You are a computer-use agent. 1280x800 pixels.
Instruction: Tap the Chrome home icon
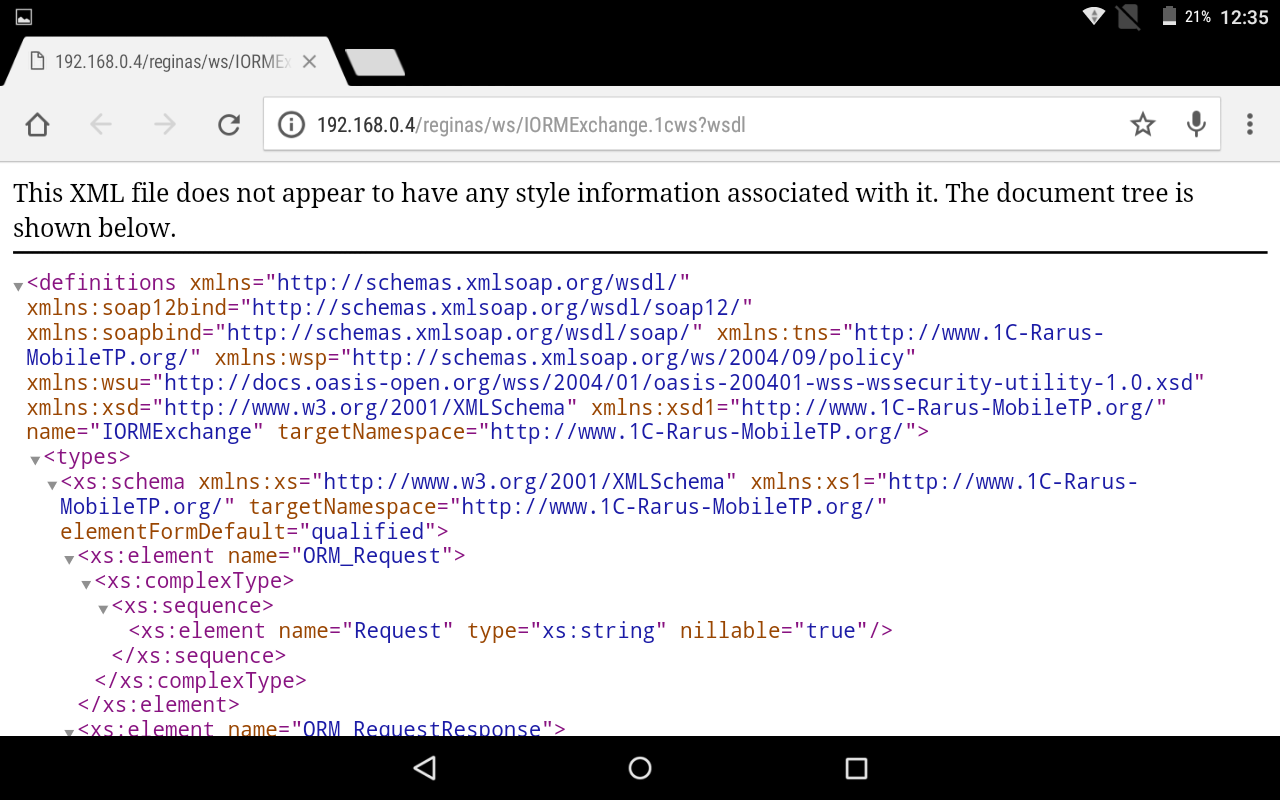click(37, 124)
